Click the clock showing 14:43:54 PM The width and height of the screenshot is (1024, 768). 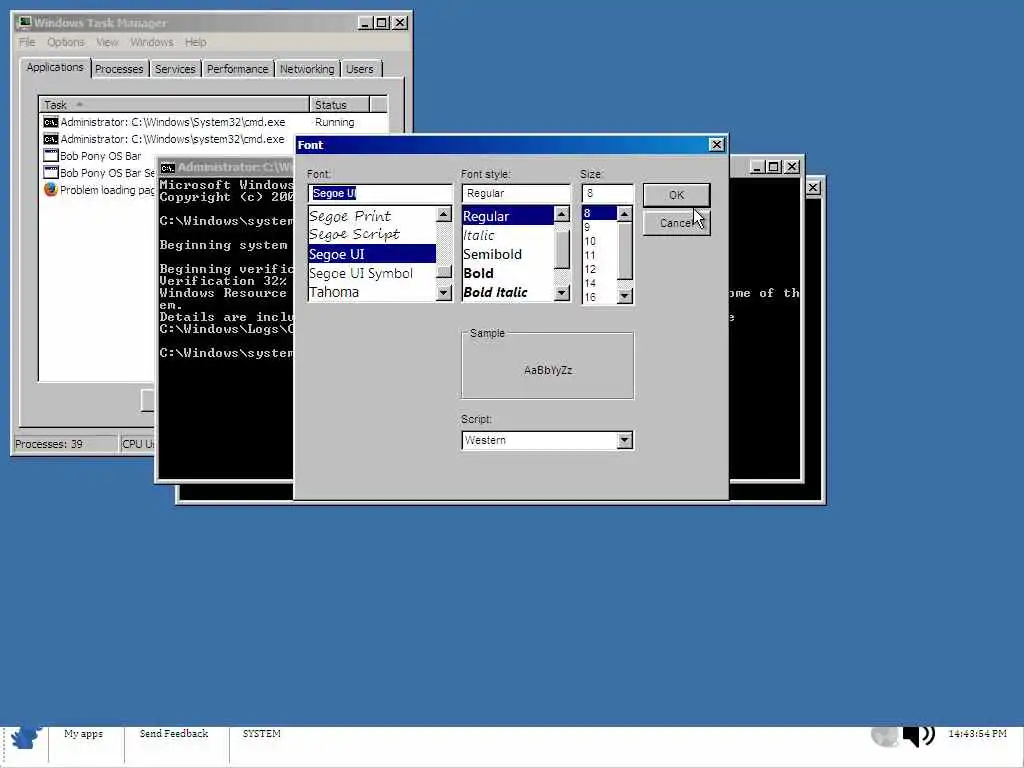pos(977,733)
